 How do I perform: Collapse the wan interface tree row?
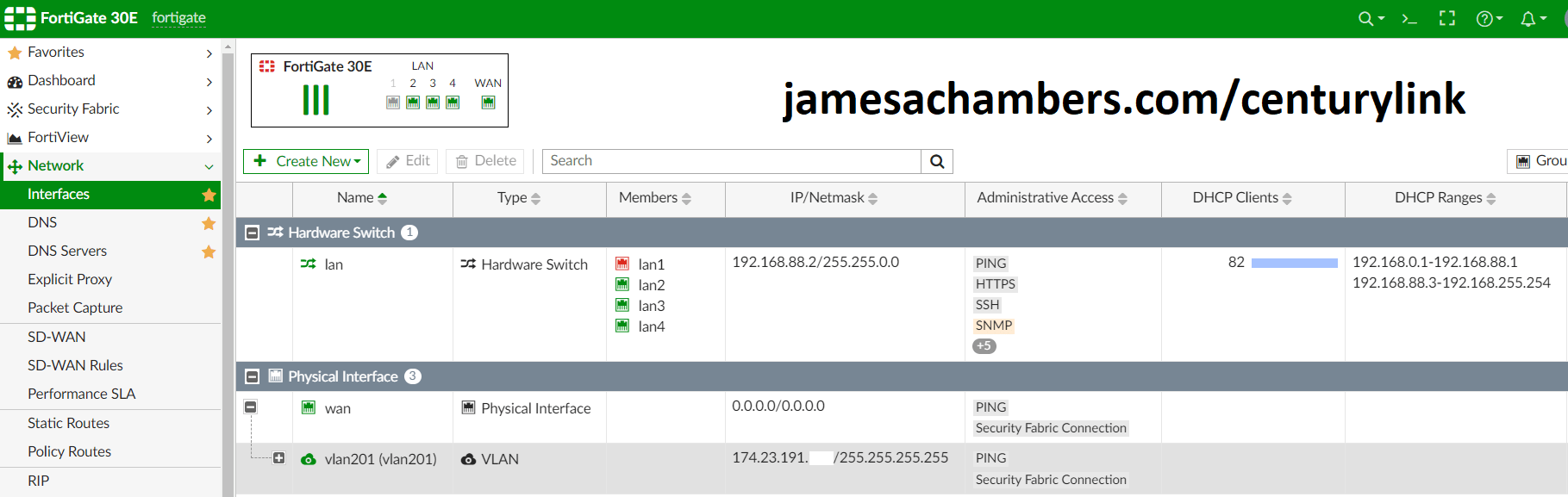(x=251, y=407)
